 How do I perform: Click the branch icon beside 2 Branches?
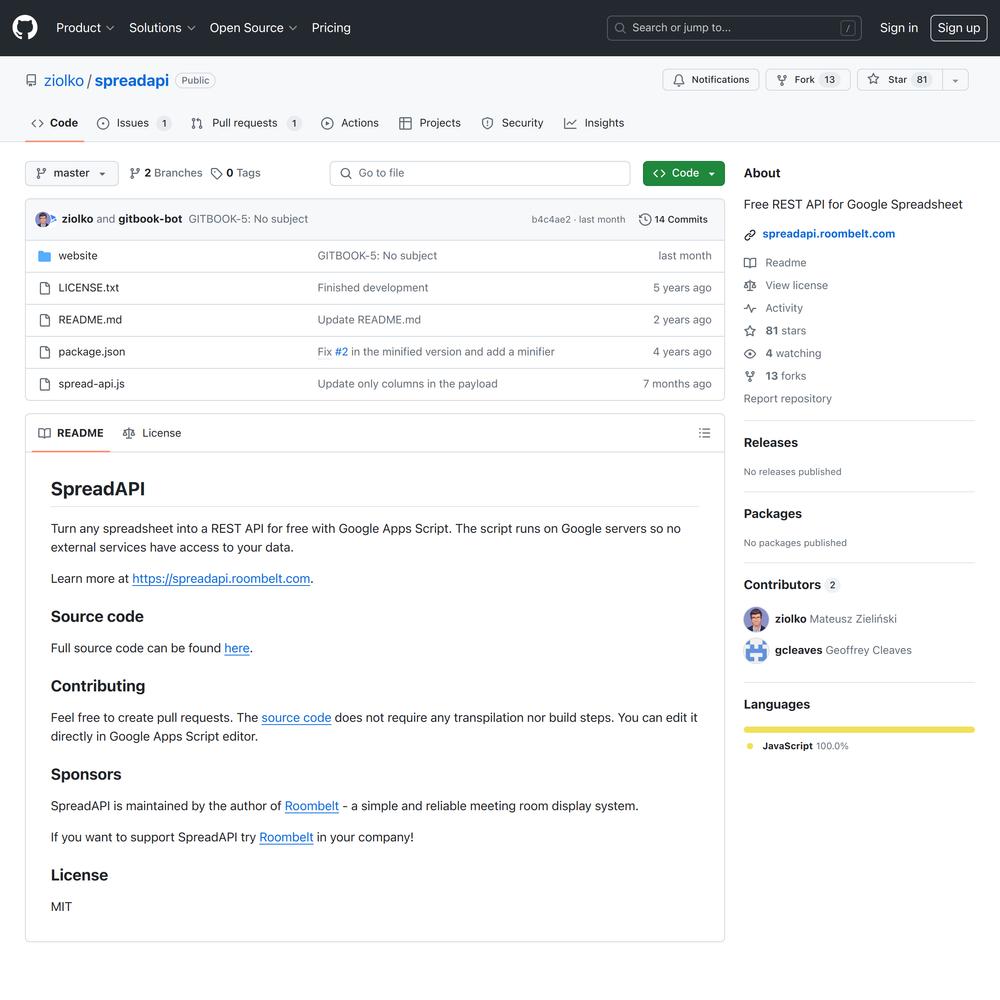(135, 173)
